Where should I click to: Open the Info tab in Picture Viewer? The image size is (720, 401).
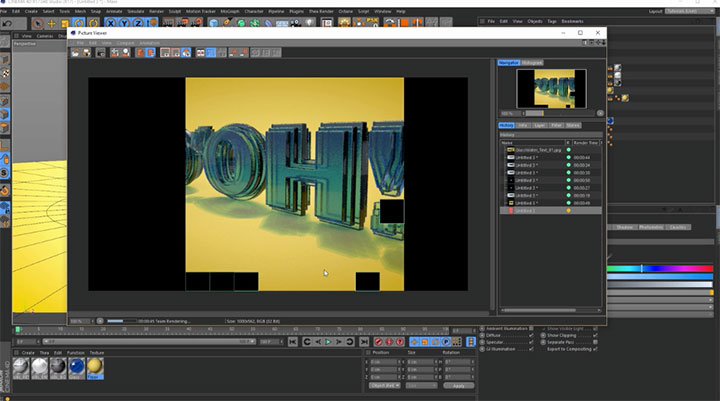point(523,125)
